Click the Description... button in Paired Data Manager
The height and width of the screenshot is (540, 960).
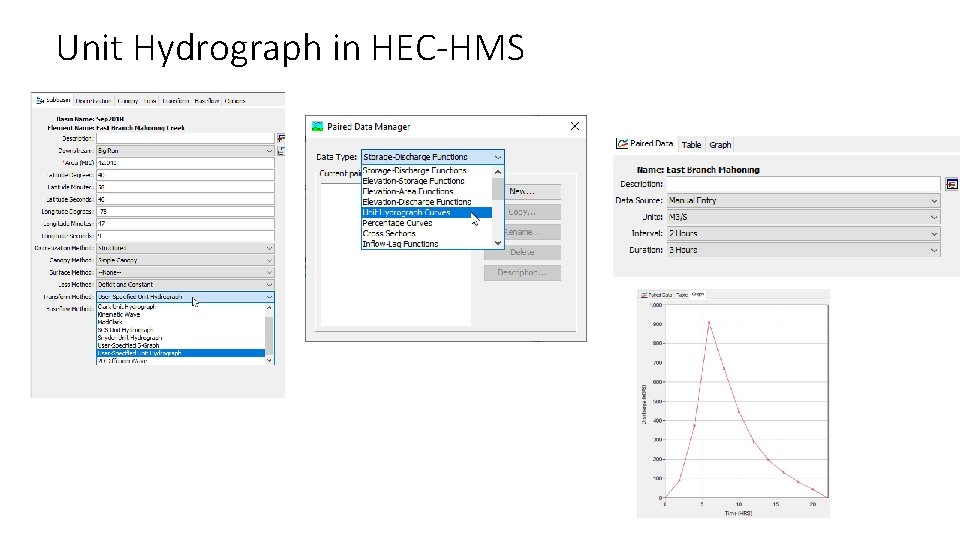[x=522, y=272]
